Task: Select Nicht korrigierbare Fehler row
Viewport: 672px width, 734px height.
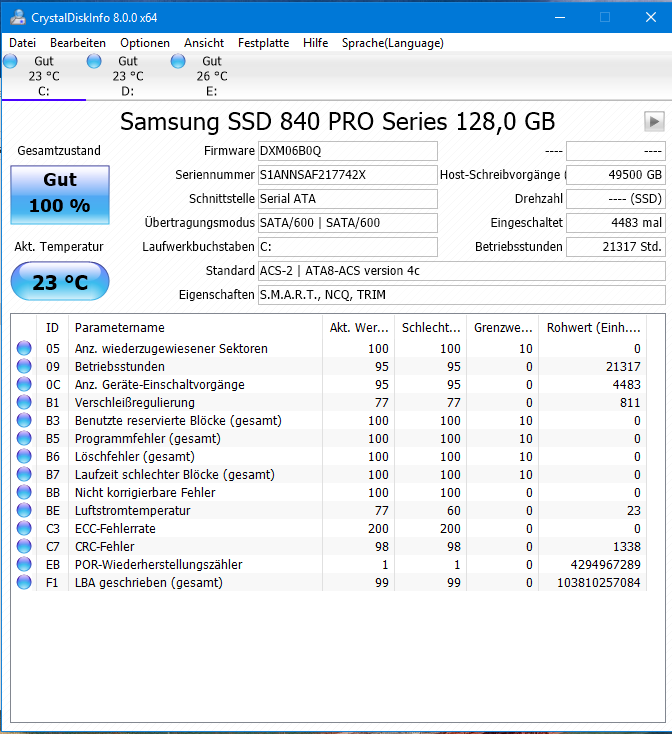Action: pos(329,492)
